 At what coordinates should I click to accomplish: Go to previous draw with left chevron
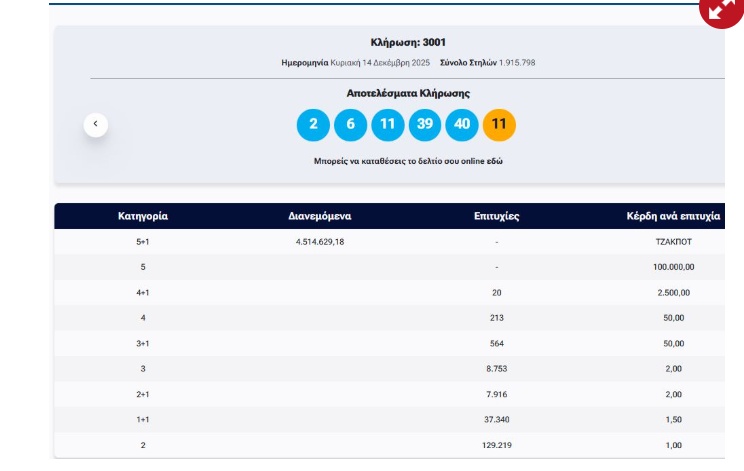tap(95, 124)
